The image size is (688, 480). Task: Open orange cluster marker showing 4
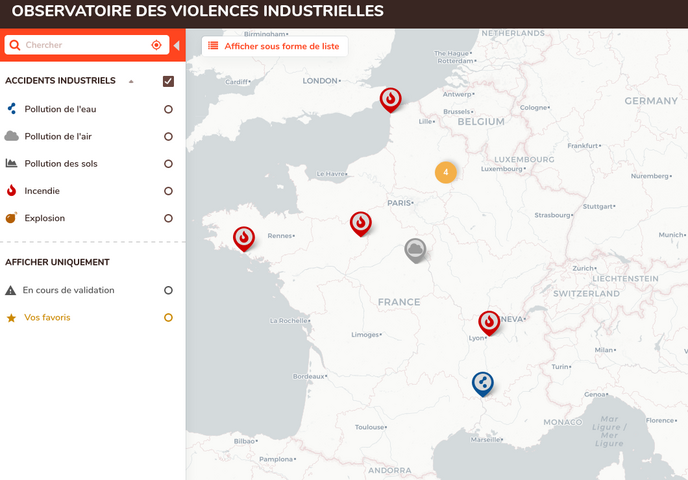coord(446,172)
